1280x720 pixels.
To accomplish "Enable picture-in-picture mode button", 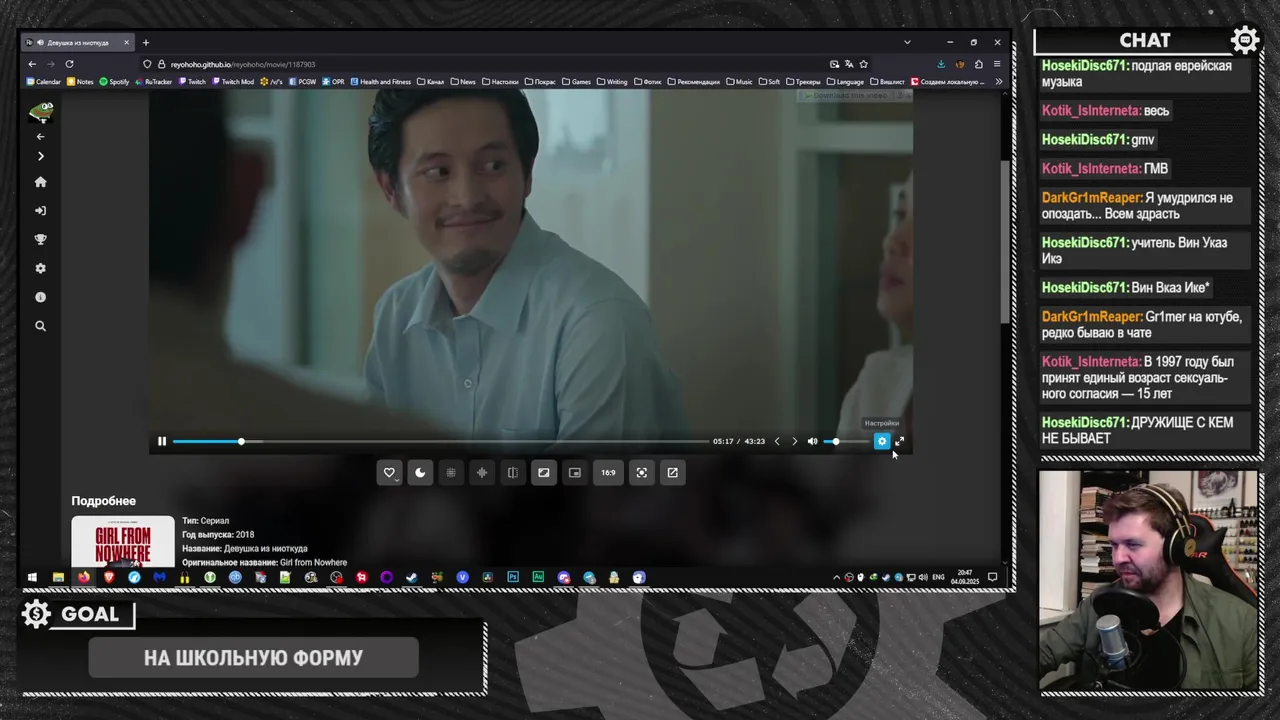I will pyautogui.click(x=575, y=473).
